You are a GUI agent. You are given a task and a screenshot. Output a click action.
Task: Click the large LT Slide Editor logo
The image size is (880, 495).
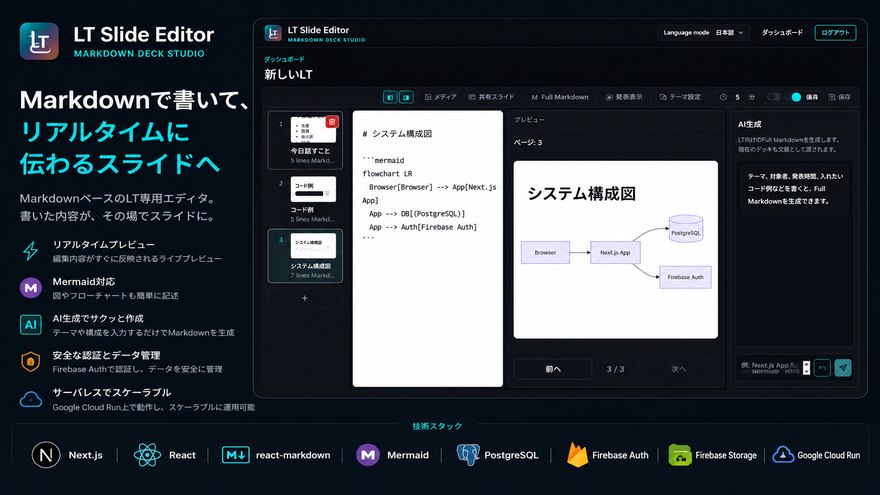tap(39, 41)
